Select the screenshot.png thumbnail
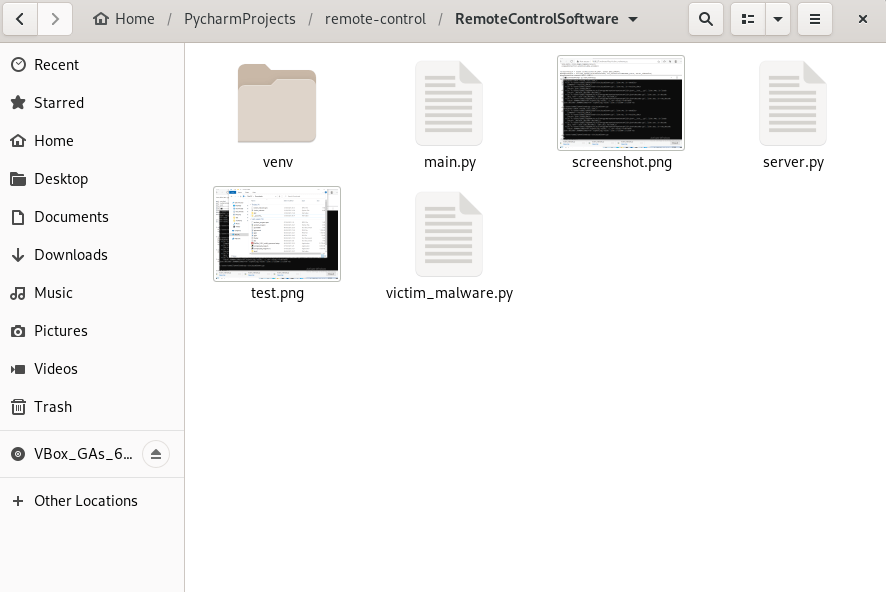Image resolution: width=886 pixels, height=592 pixels. coord(621,103)
